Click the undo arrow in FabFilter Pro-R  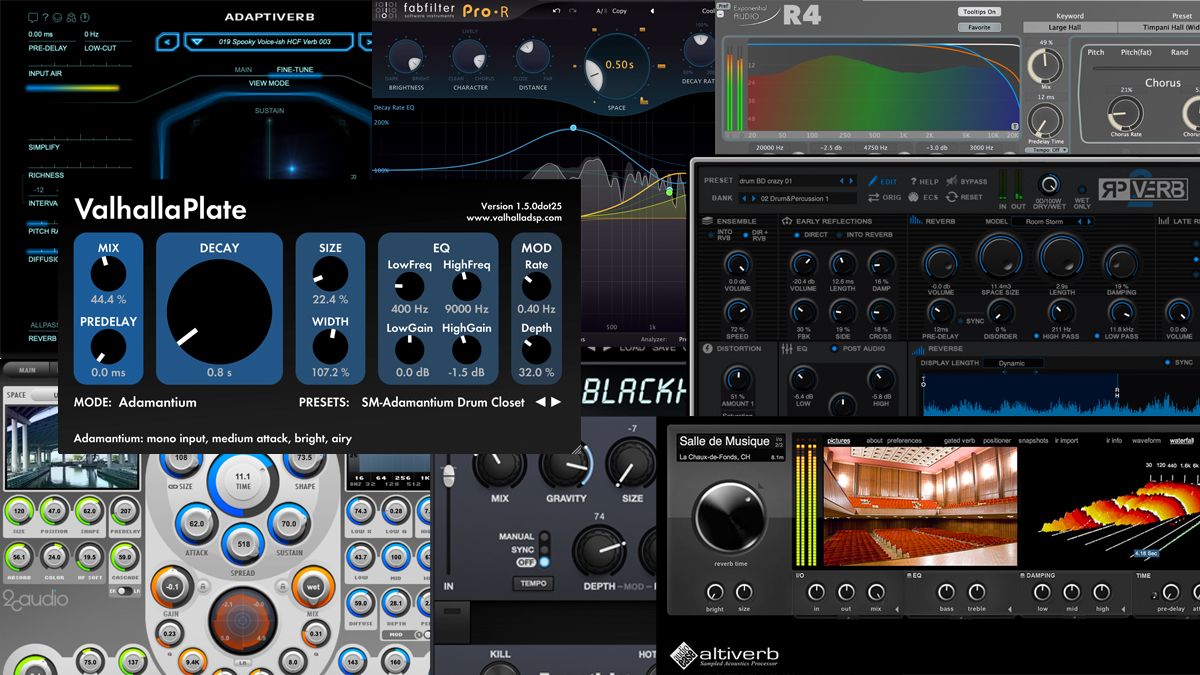tap(556, 10)
